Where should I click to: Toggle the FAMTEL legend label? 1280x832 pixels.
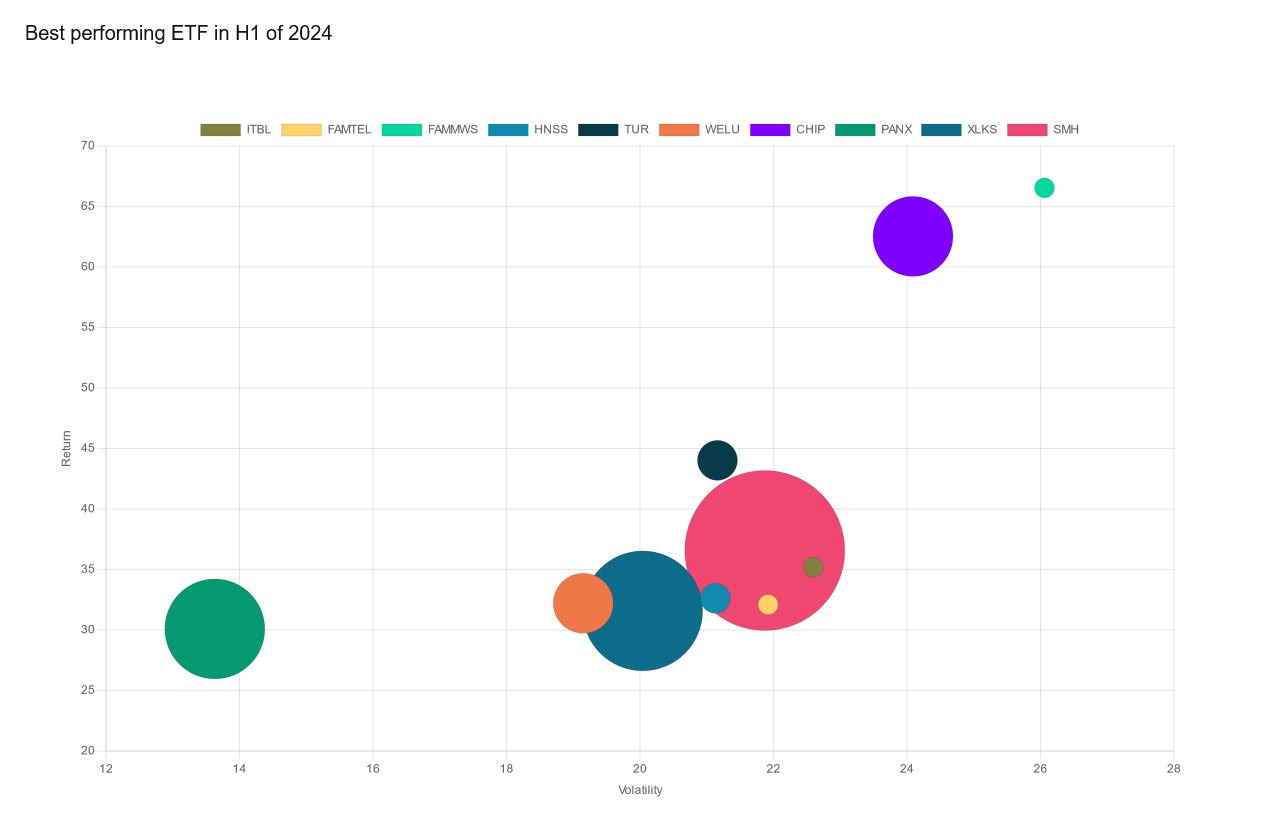coord(349,130)
